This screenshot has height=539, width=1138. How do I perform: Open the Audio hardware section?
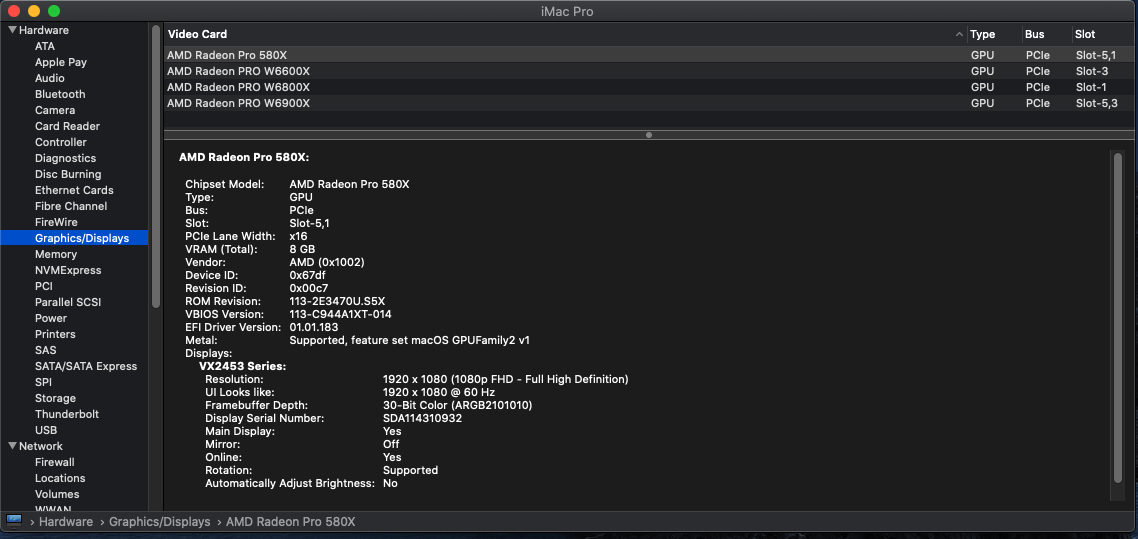[x=49, y=78]
